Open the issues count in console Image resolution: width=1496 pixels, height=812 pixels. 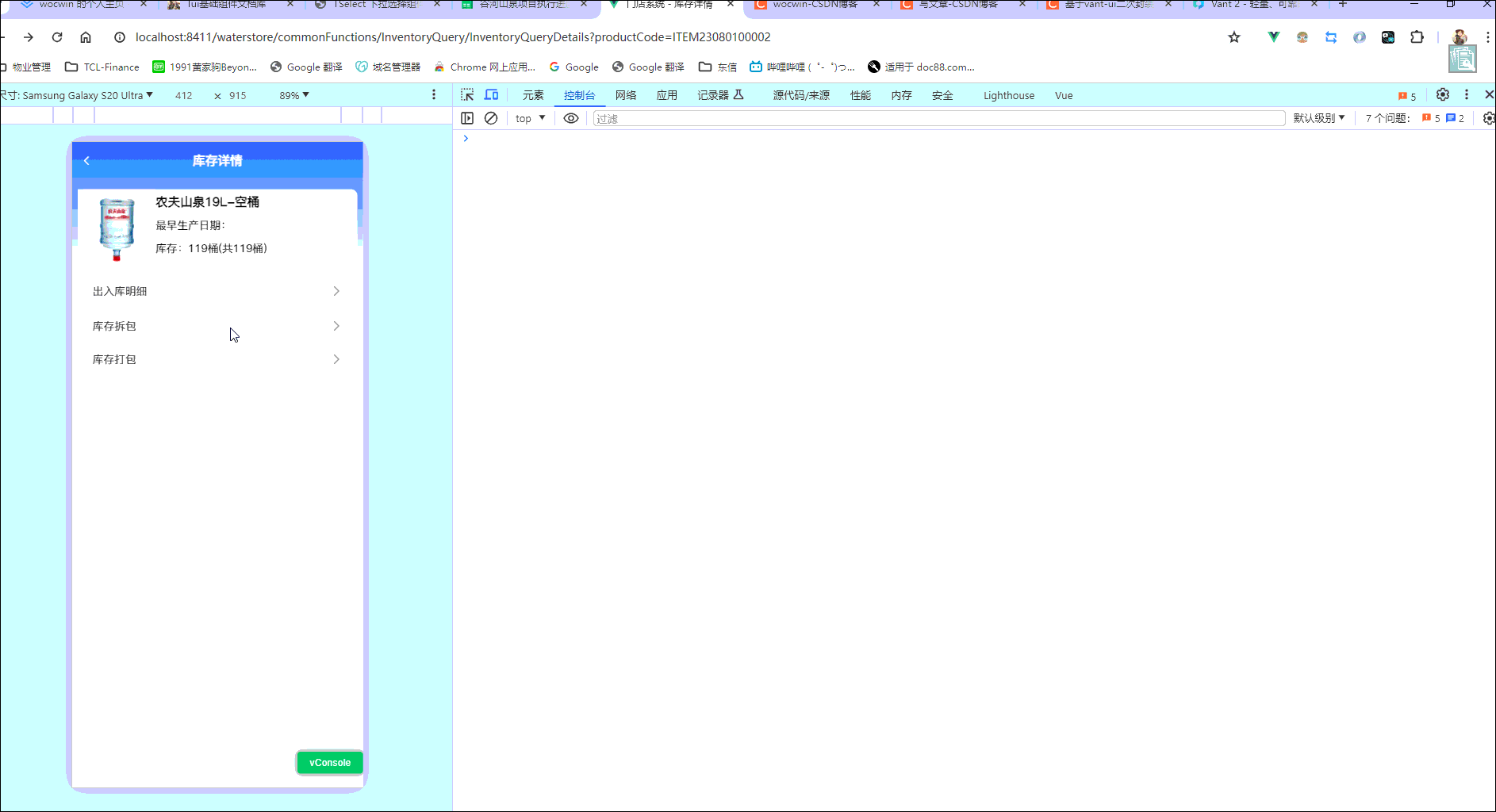[1415, 118]
